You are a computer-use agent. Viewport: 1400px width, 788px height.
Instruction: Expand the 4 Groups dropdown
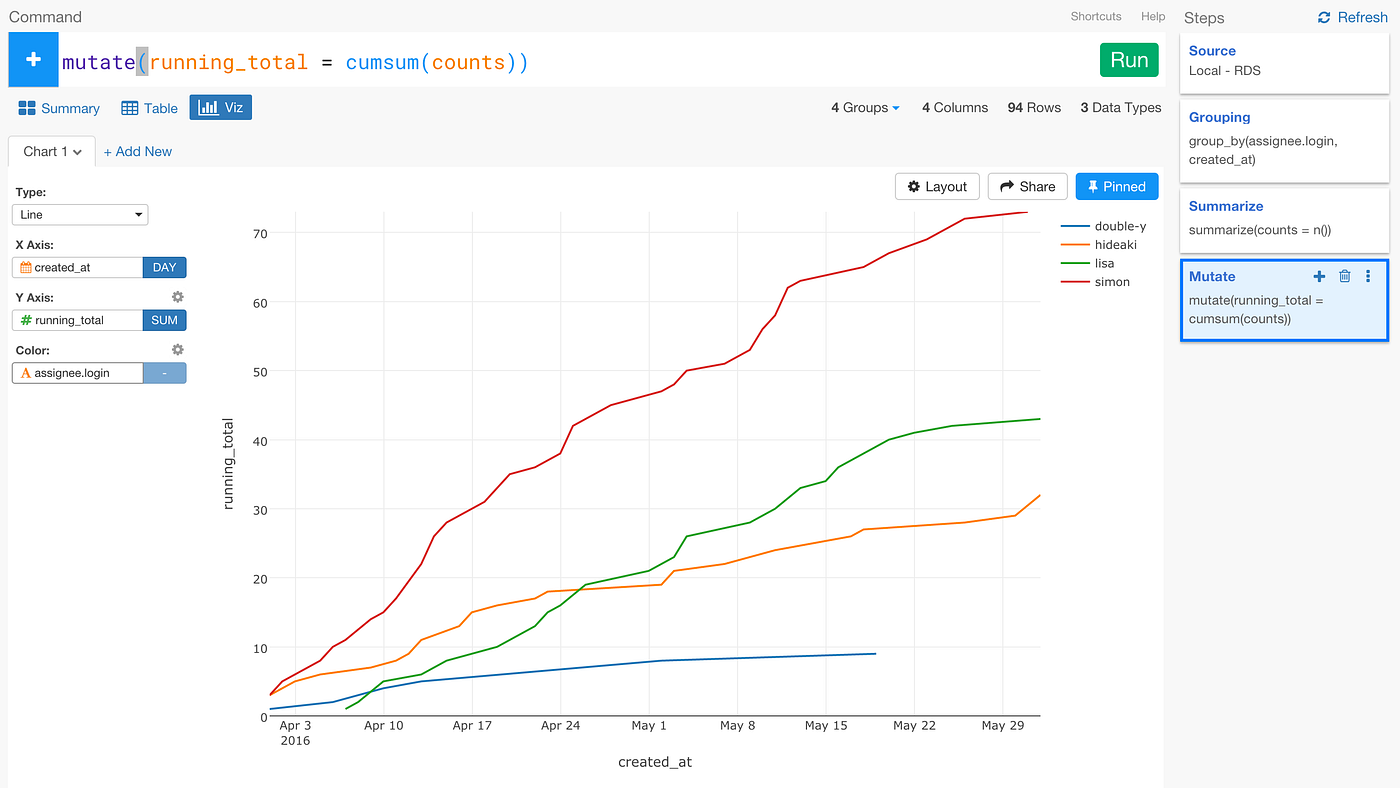pyautogui.click(x=864, y=107)
